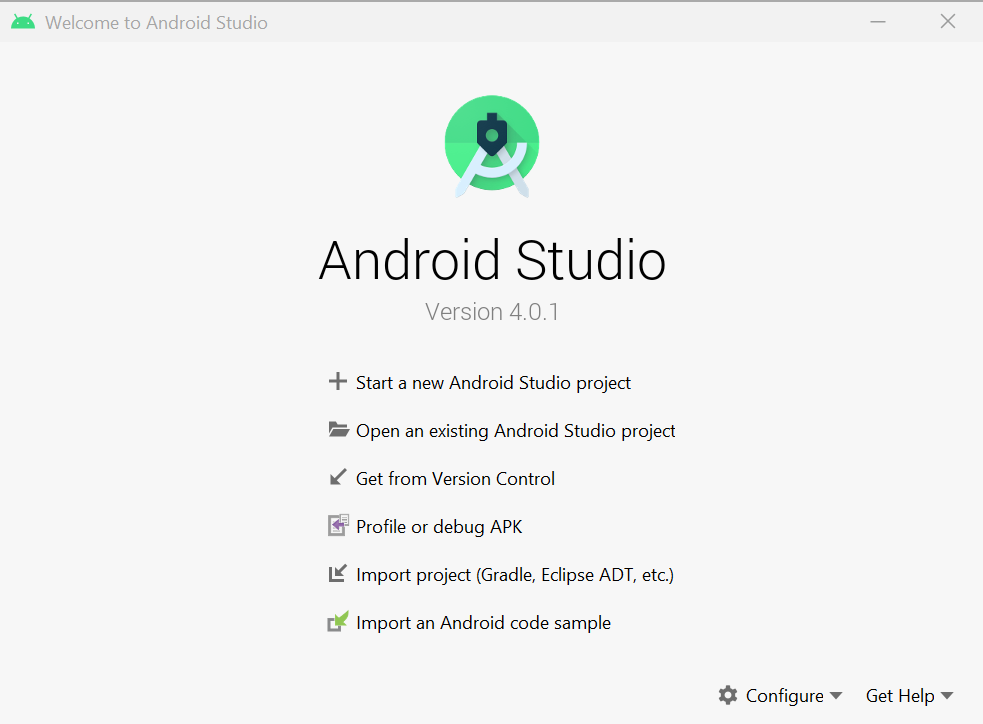Choose Profile or debug APK text

point(439,527)
